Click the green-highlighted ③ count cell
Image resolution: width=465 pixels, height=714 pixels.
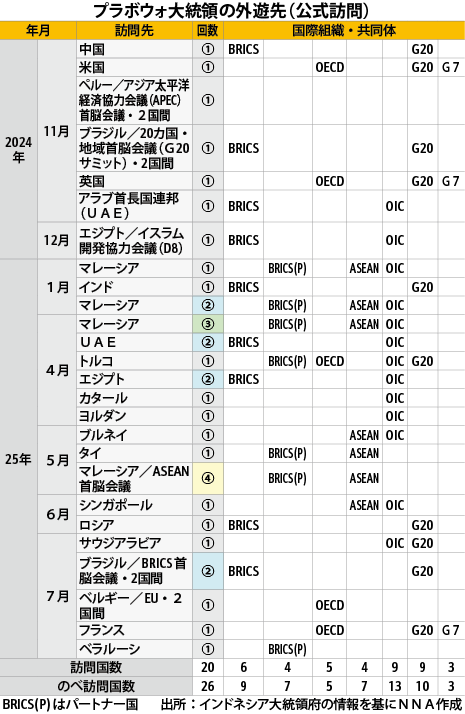(x=208, y=324)
